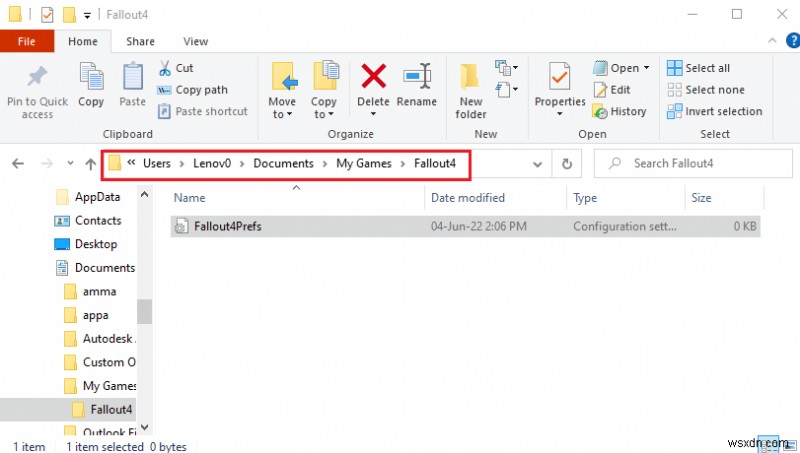Open My Games in navigation tree
The height and width of the screenshot is (453, 800).
tap(99, 386)
